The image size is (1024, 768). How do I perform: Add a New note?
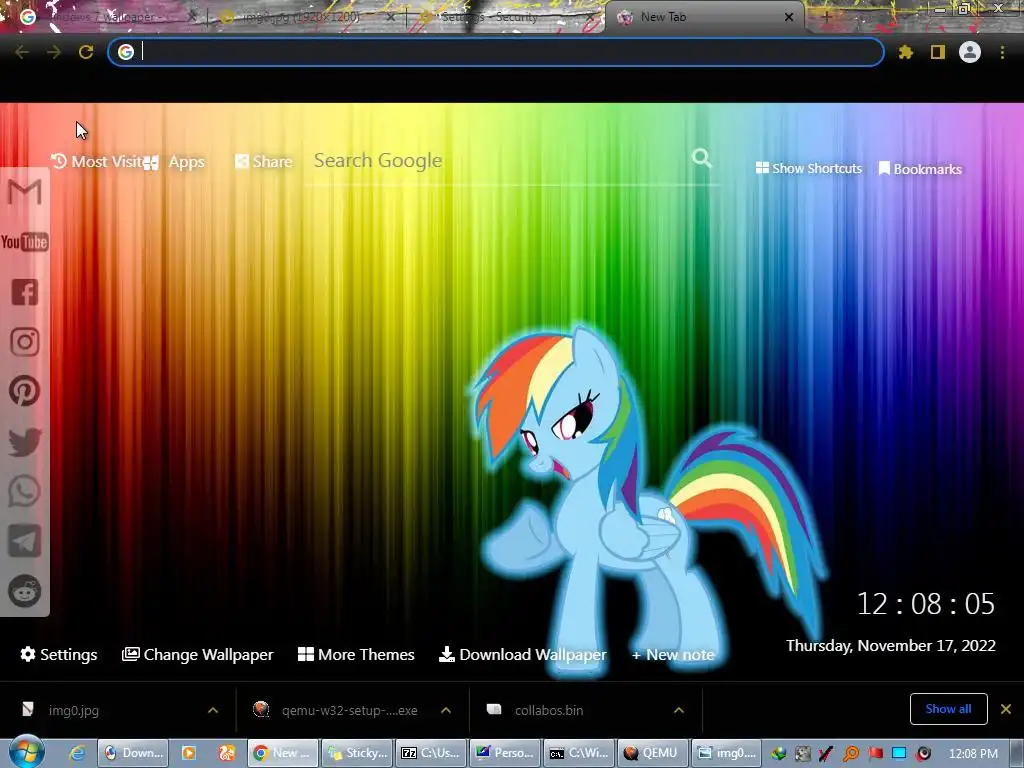pos(673,654)
